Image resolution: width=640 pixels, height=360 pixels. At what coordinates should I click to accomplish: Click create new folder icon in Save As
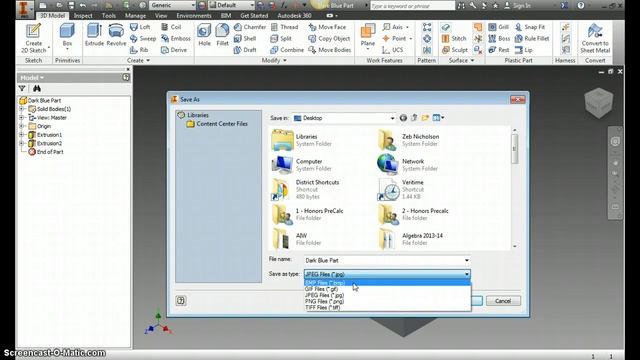tap(425, 118)
